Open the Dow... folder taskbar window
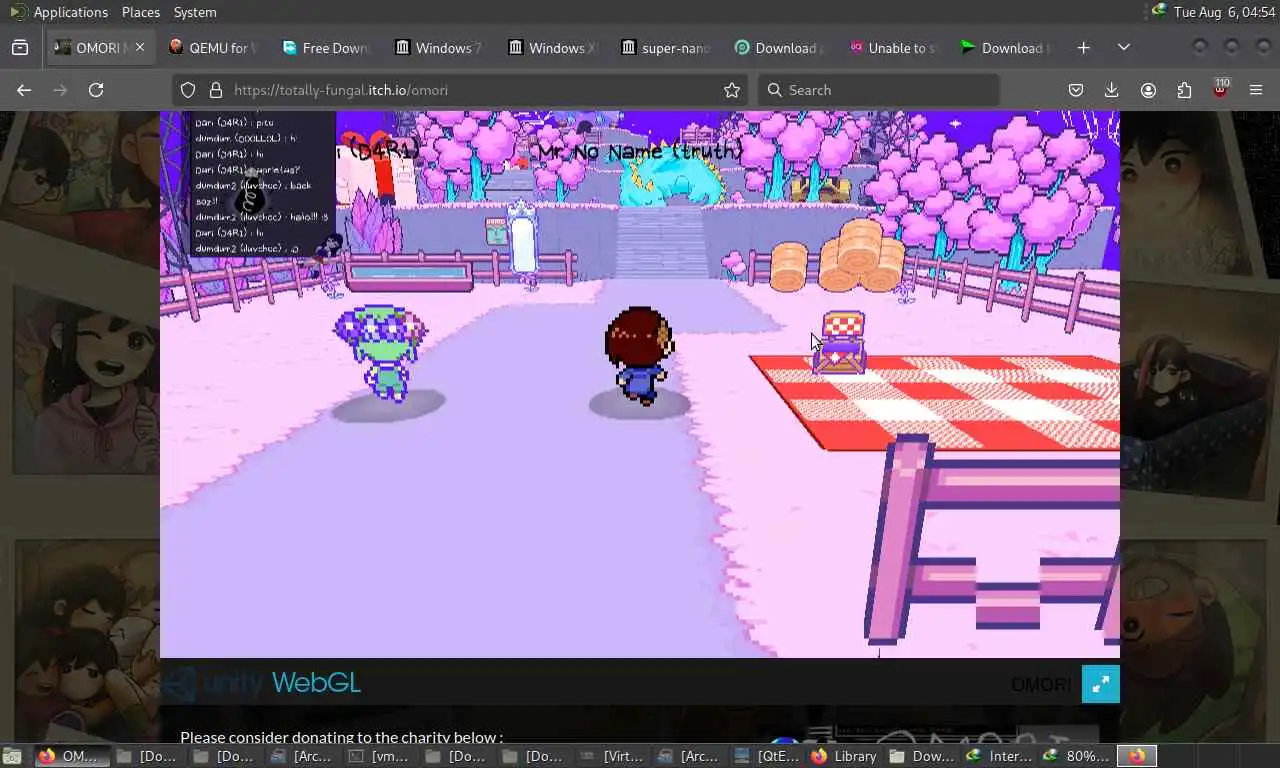The width and height of the screenshot is (1280, 768). (x=923, y=756)
